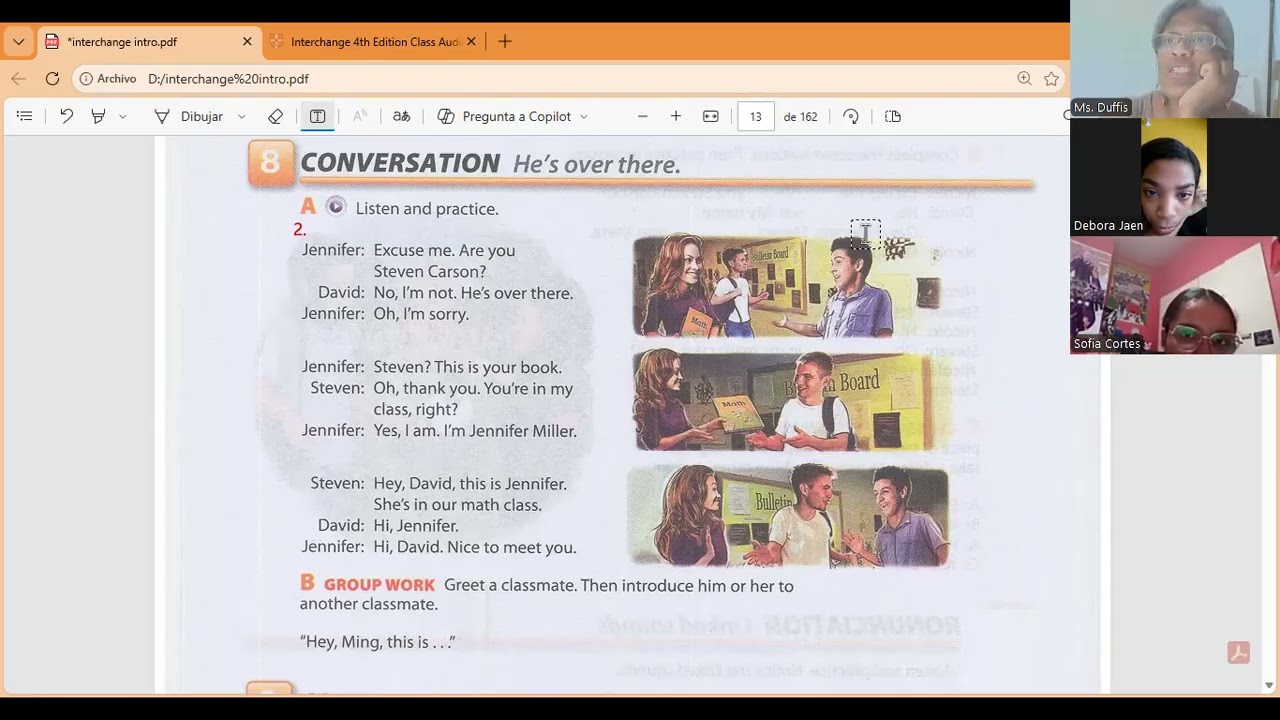
Task: Click the line 'Steven? This is your book.'
Action: coord(468,367)
